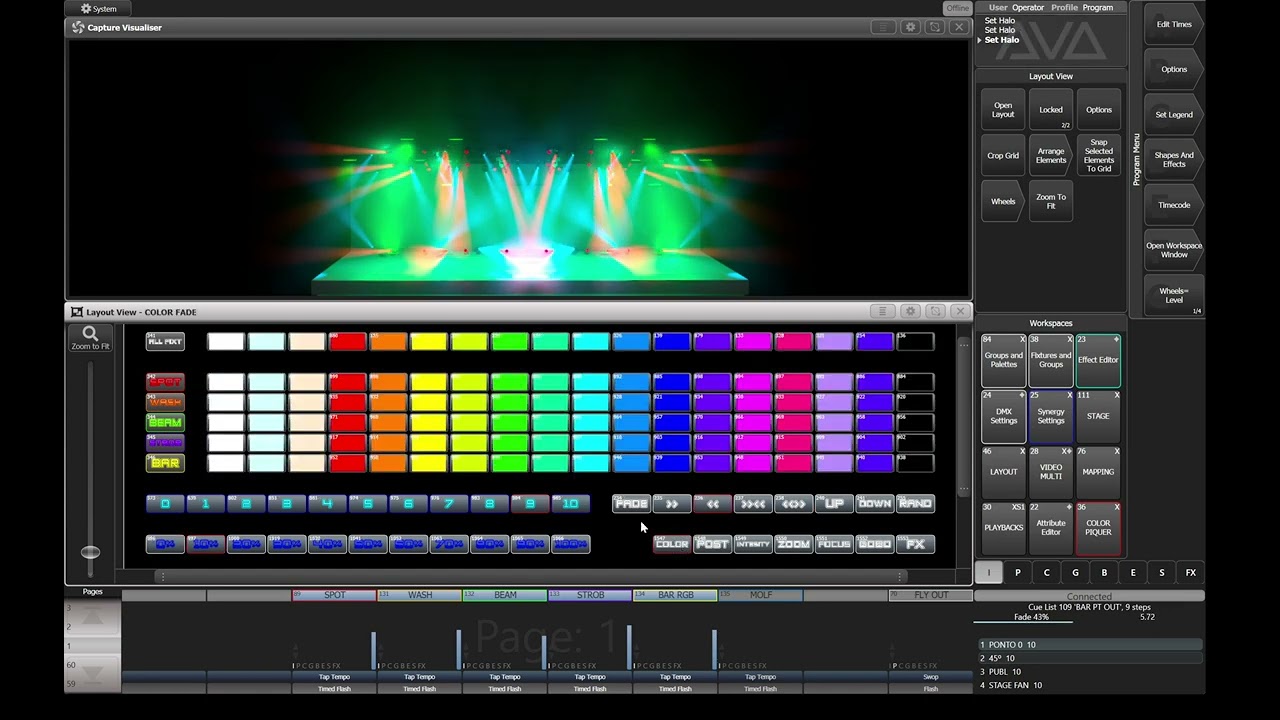Click Snap Selected Elements To Grid
The height and width of the screenshot is (720, 1280).
[x=1098, y=156]
